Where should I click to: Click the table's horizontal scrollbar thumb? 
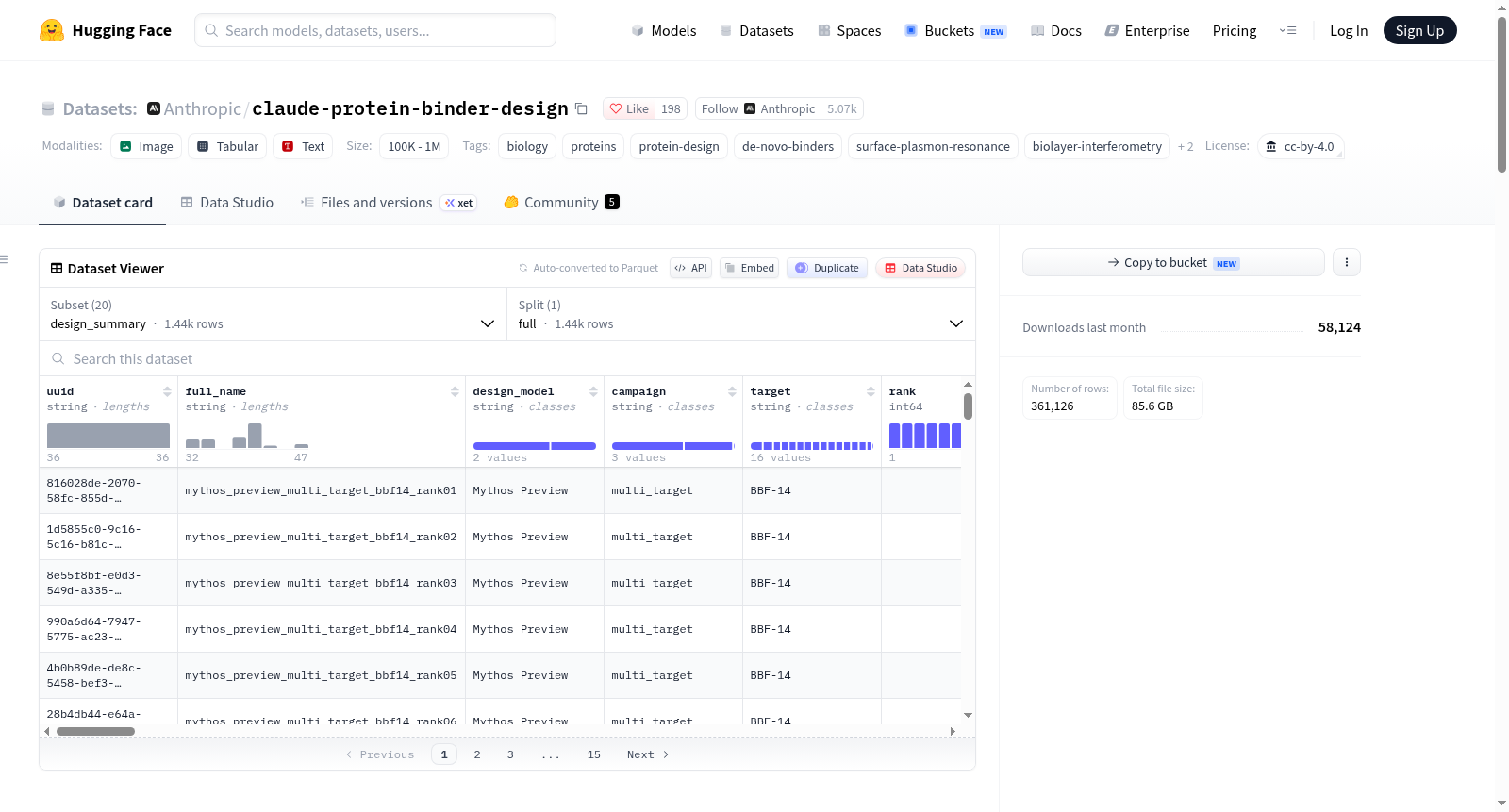click(95, 731)
